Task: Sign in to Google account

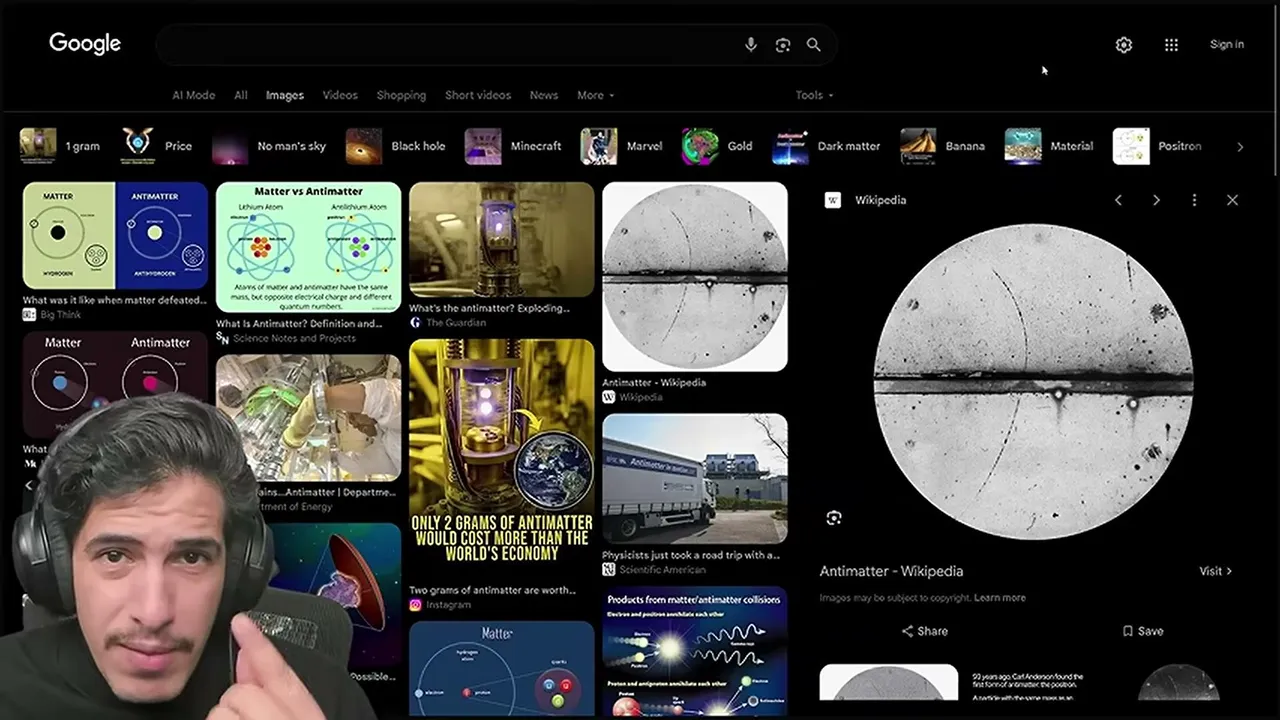Action: tap(1227, 44)
